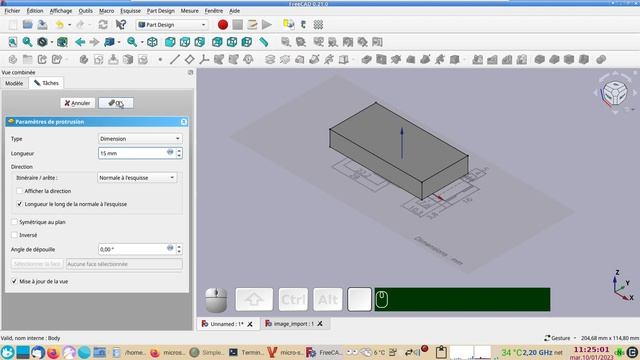The image size is (640, 360).
Task: Adjust Angle de dépouille spinner arrows
Action: tap(179, 249)
